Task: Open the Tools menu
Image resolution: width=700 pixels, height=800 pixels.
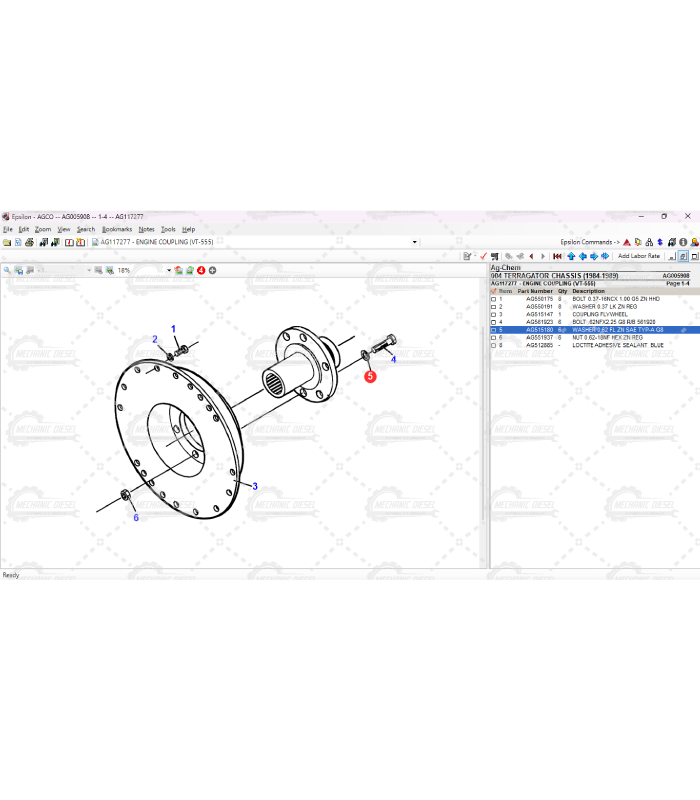Action: (x=168, y=229)
